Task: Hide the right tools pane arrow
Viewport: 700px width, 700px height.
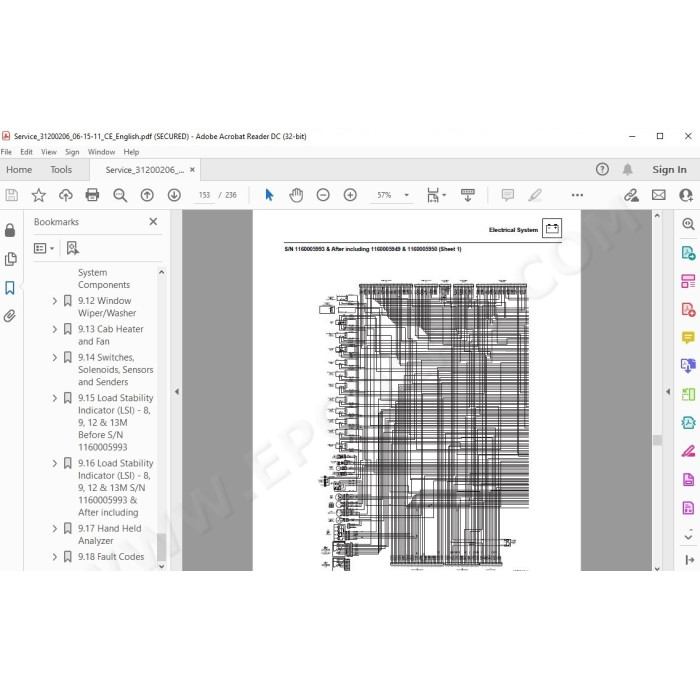Action: pyautogui.click(x=668, y=392)
